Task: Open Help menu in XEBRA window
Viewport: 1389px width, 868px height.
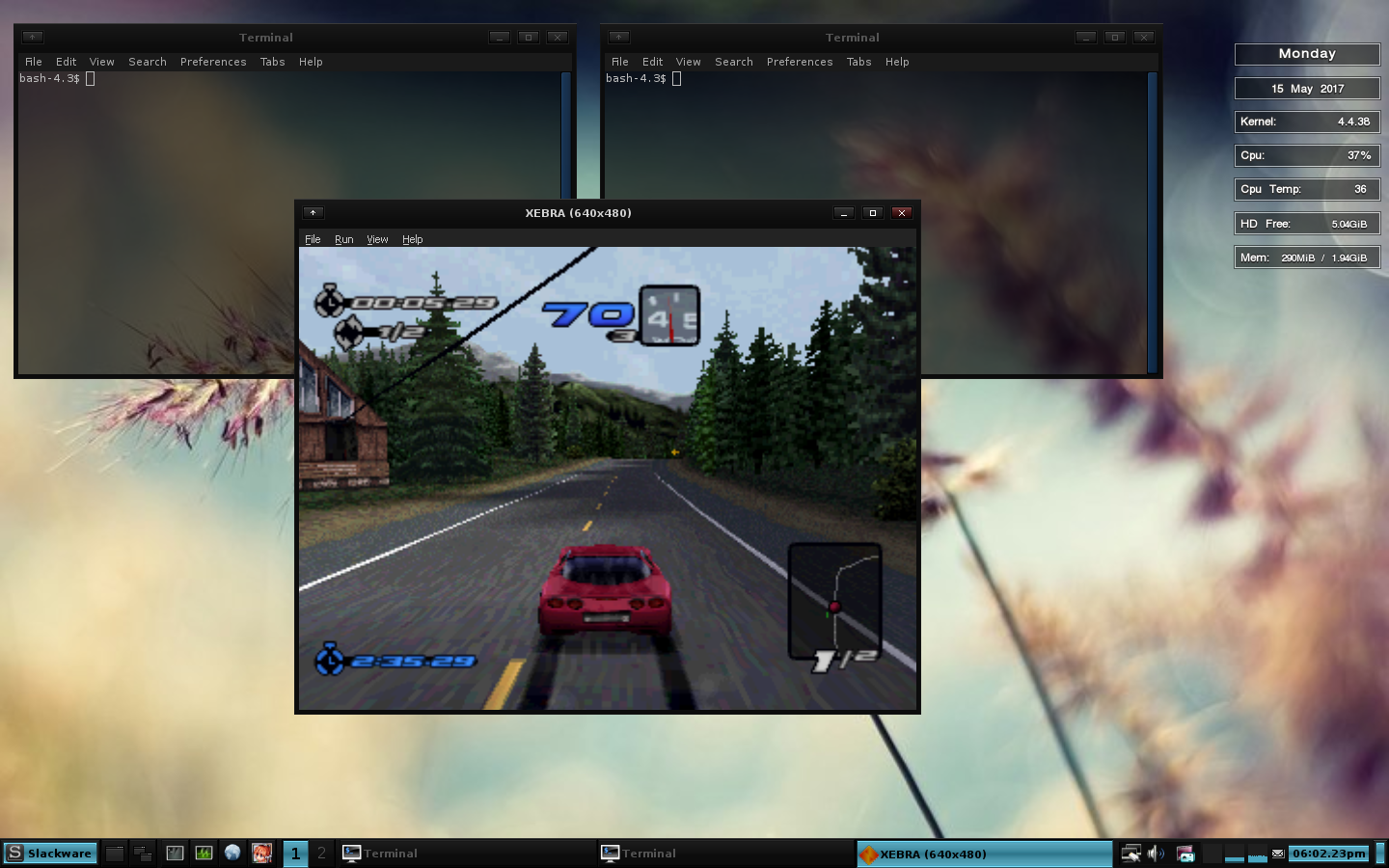Action: [x=413, y=239]
